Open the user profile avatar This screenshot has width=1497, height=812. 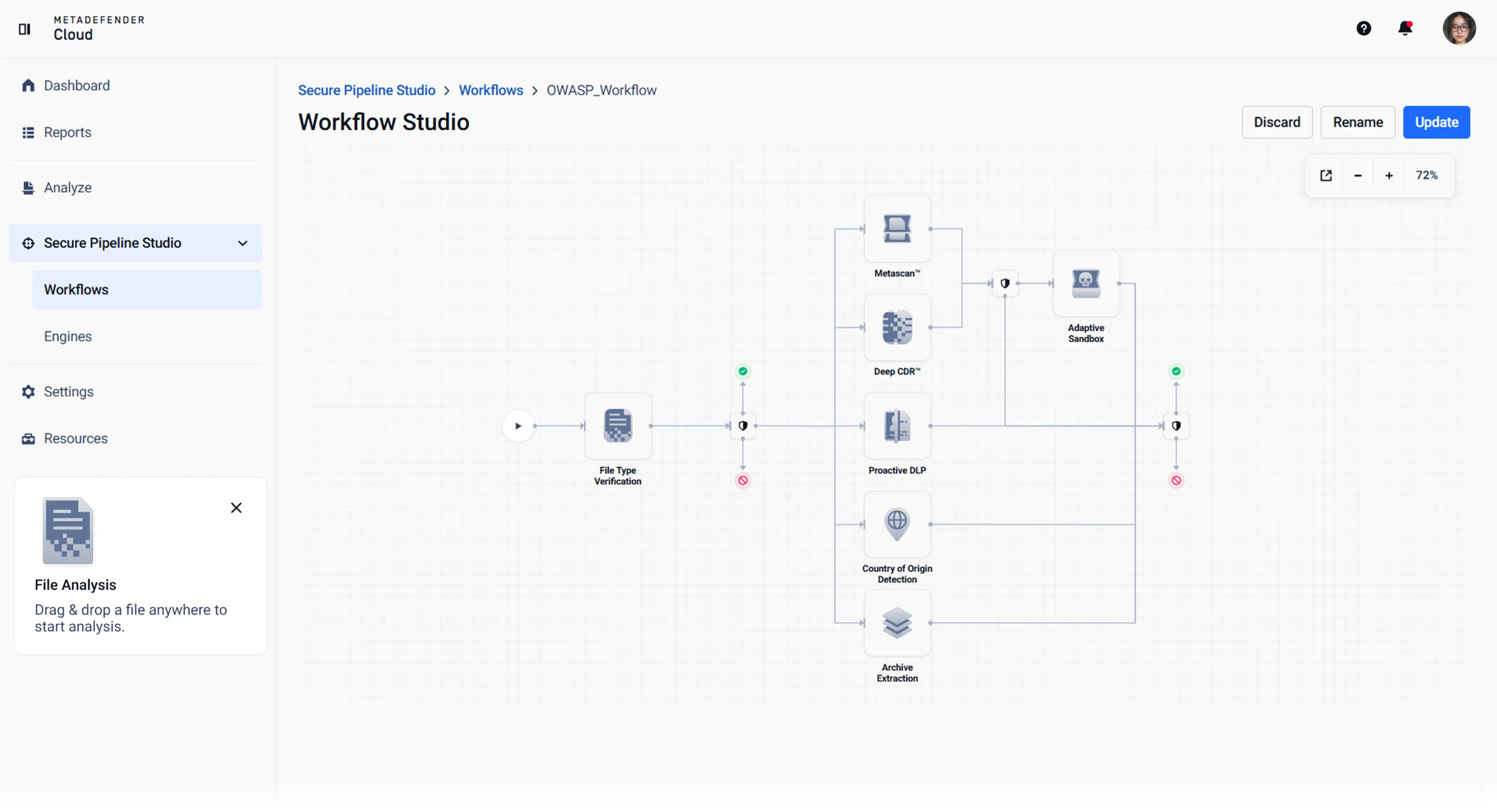(1458, 28)
